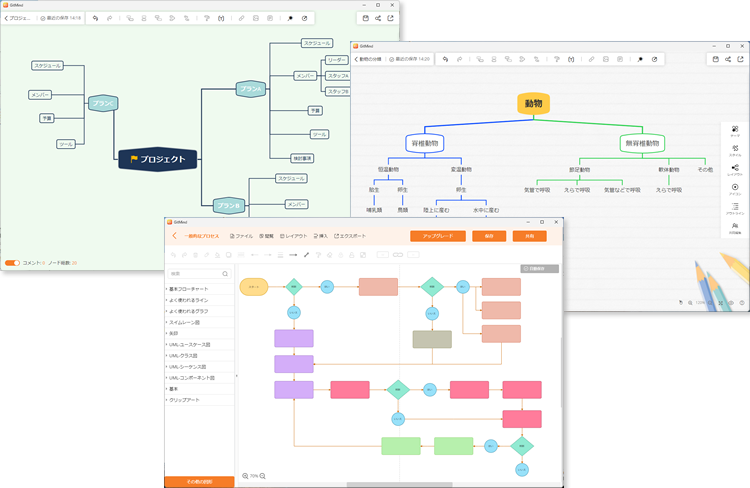Click the その他の図形 button at sidebar bottom
Viewport: 750px width, 488px height.
pos(199,482)
